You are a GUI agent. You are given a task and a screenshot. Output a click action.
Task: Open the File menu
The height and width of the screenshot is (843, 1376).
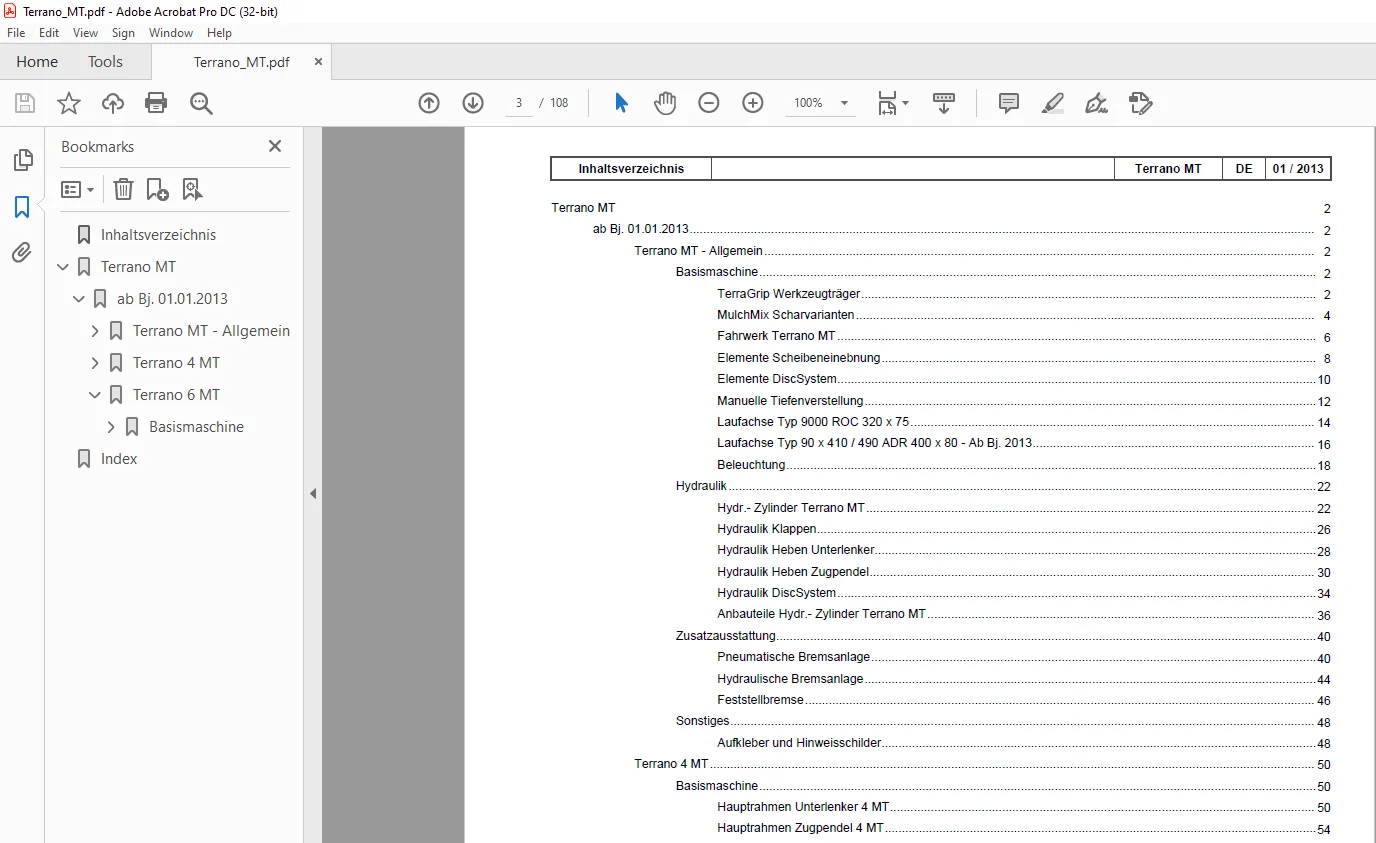pos(16,33)
